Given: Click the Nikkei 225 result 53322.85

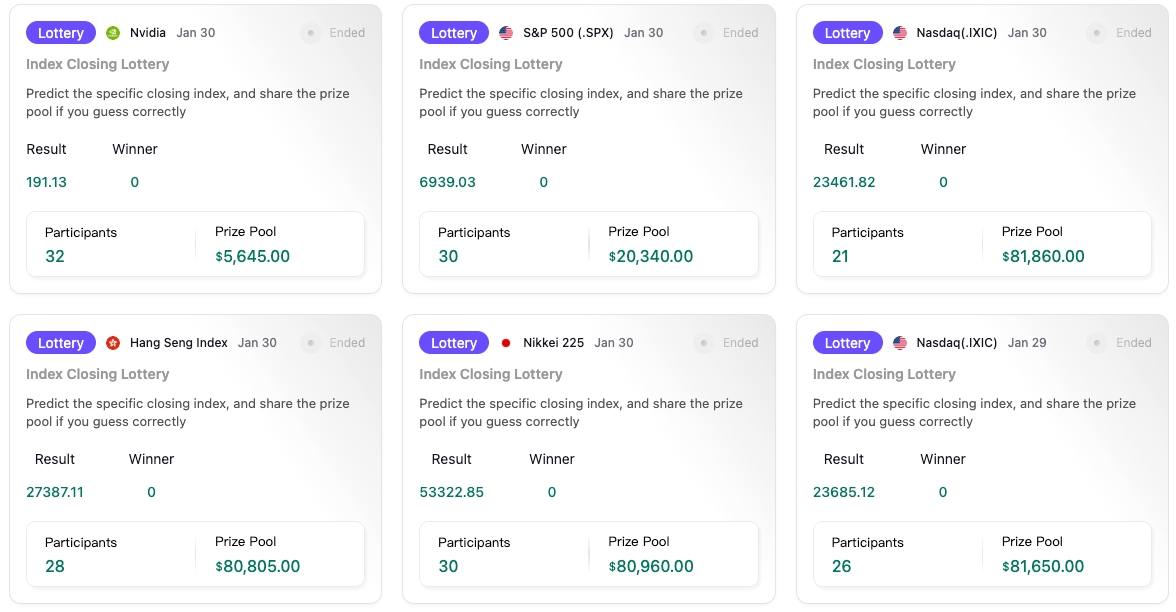Looking at the screenshot, I should [452, 492].
